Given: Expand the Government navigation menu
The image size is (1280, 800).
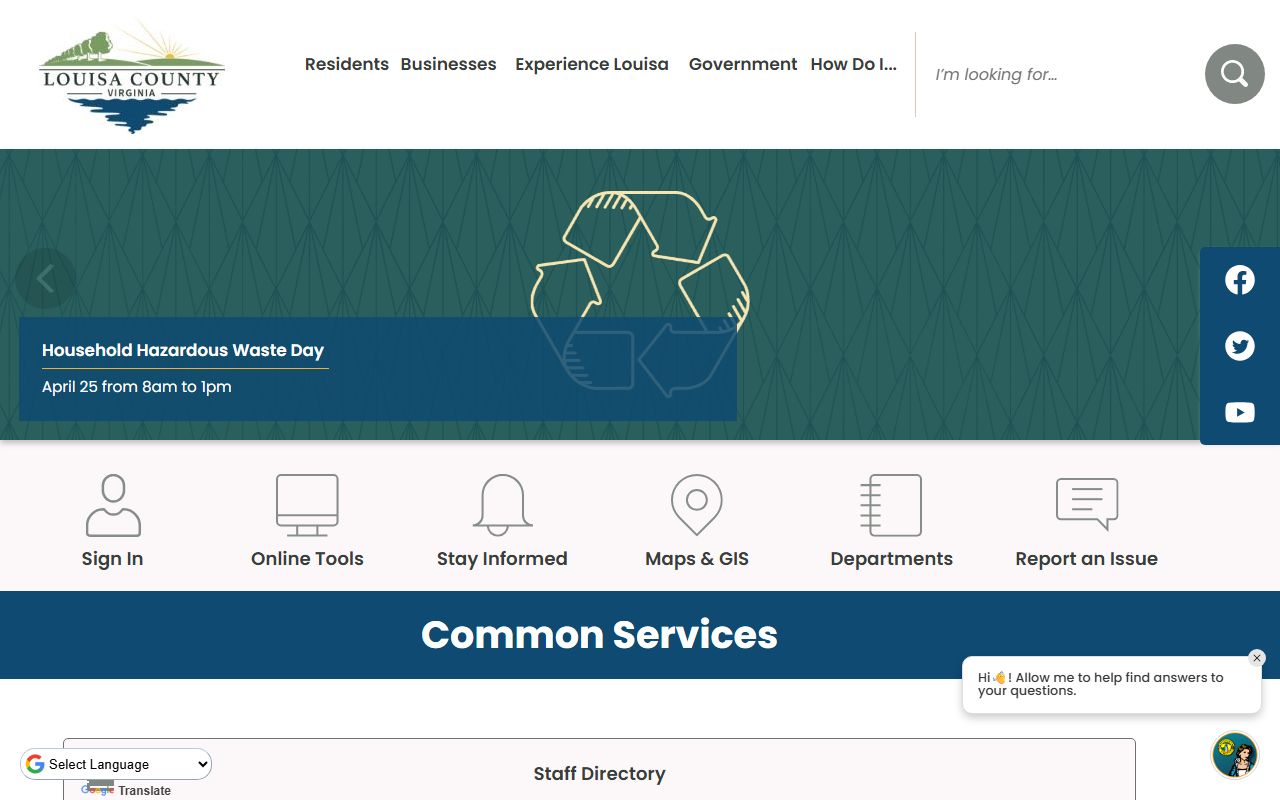Looking at the screenshot, I should click(x=742, y=64).
